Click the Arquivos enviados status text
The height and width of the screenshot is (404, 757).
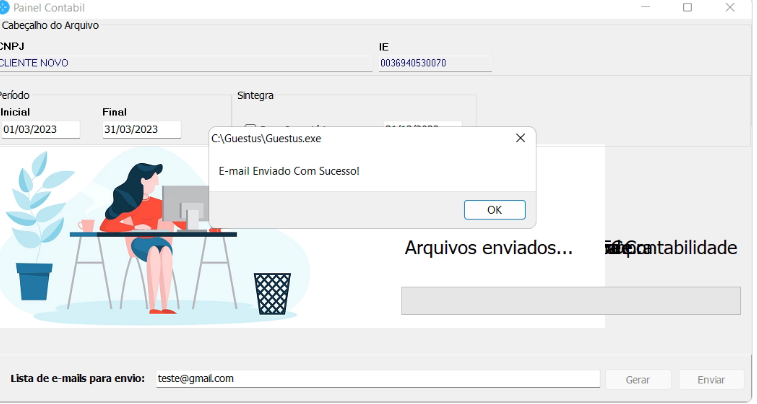pyautogui.click(x=488, y=248)
